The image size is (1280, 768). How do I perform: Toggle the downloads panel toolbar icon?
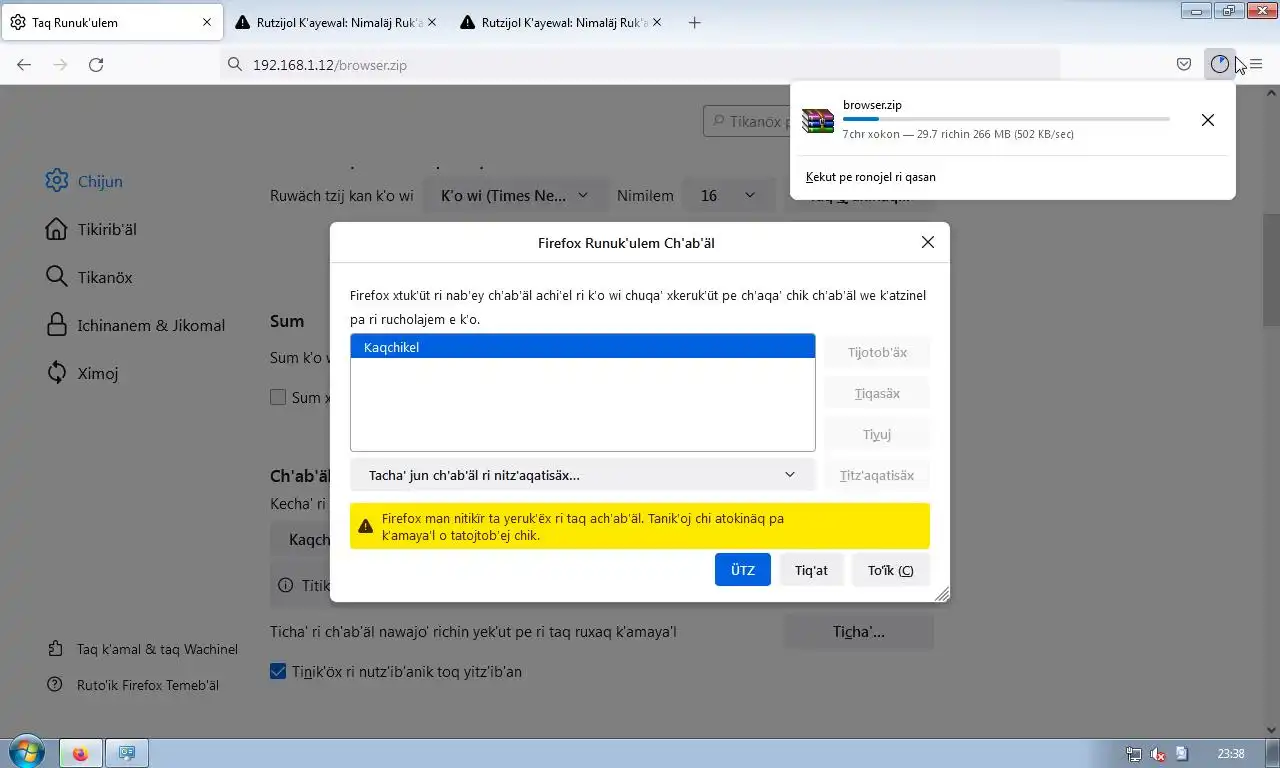(1219, 65)
